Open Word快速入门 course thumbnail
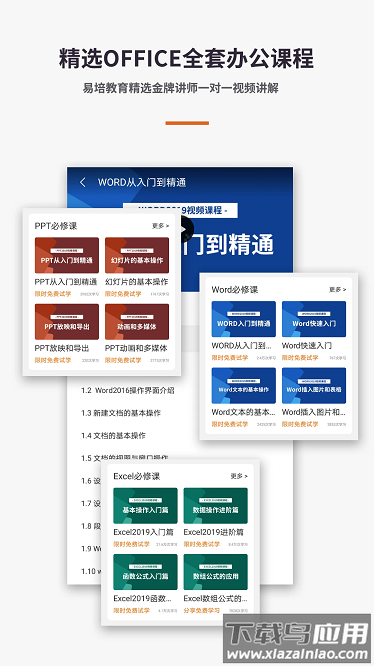Viewport: 374px width, 666px height. click(x=314, y=319)
